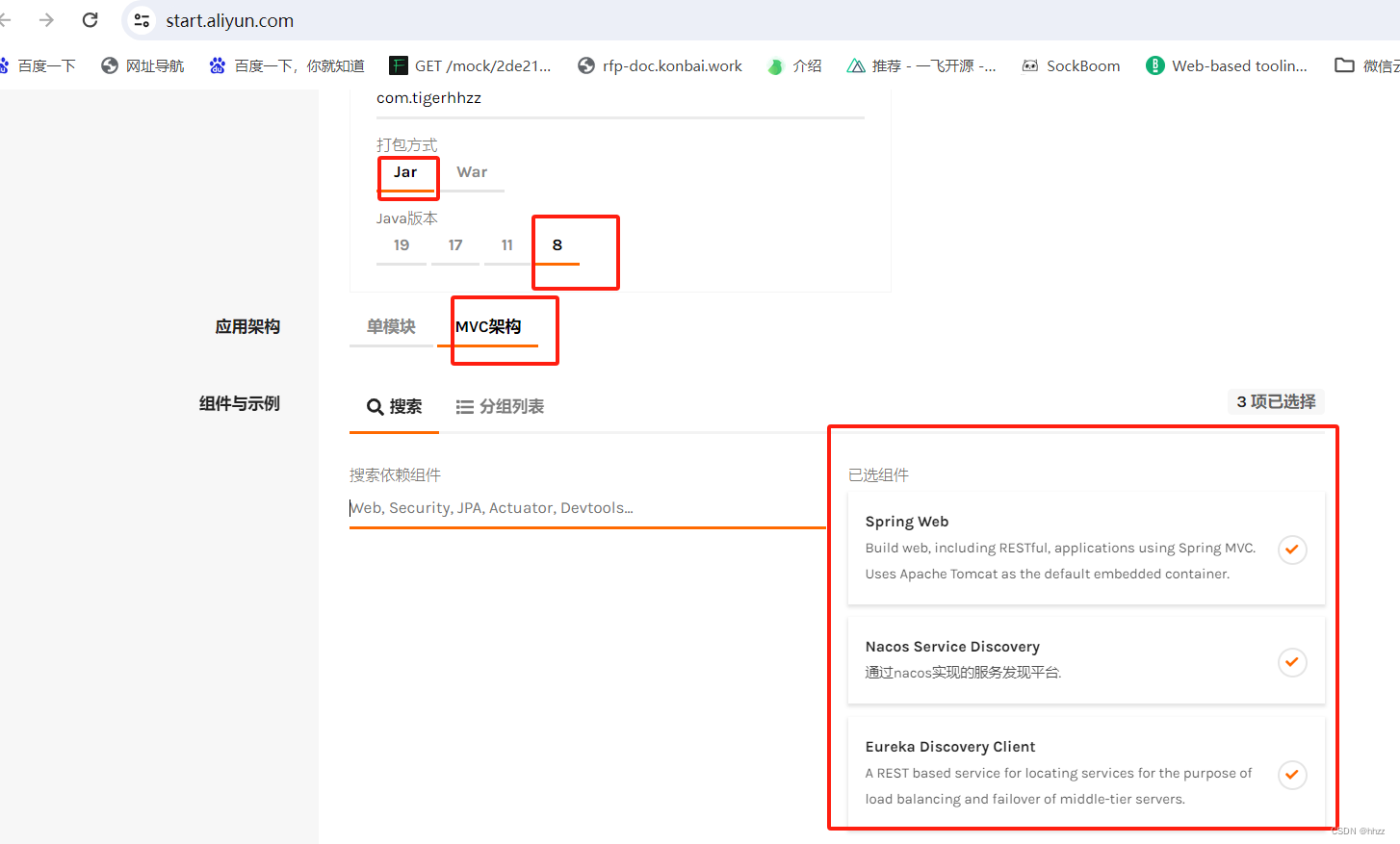Click the 组件与示例 section label
Screen dimensions: 1400x844
[240, 404]
